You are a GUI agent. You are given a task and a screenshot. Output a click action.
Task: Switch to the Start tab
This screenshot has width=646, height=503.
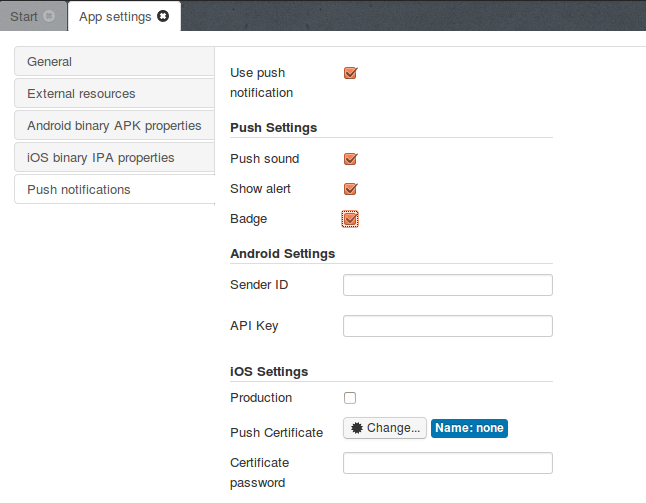coord(24,16)
